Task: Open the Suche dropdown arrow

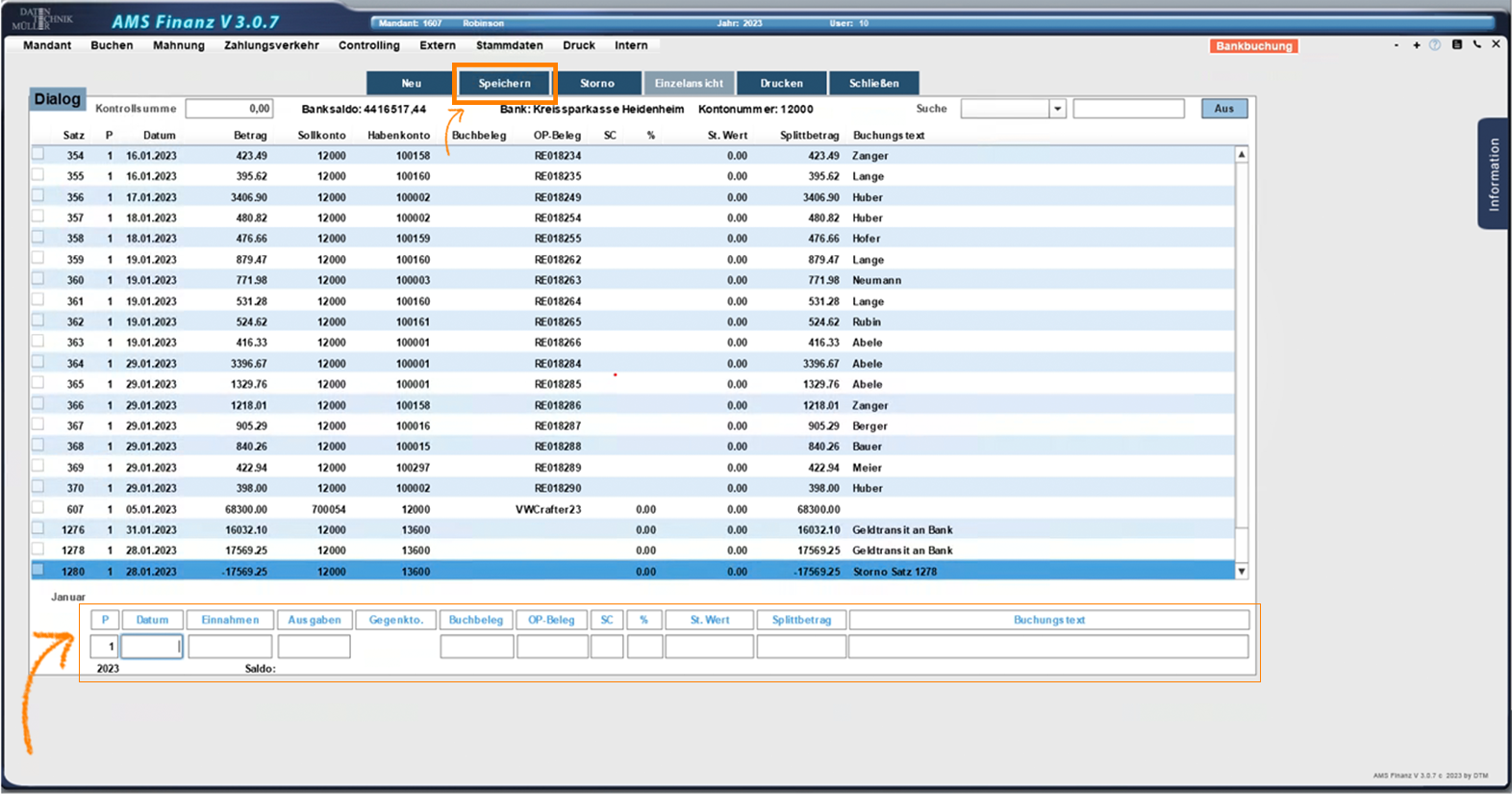Action: pos(1057,109)
